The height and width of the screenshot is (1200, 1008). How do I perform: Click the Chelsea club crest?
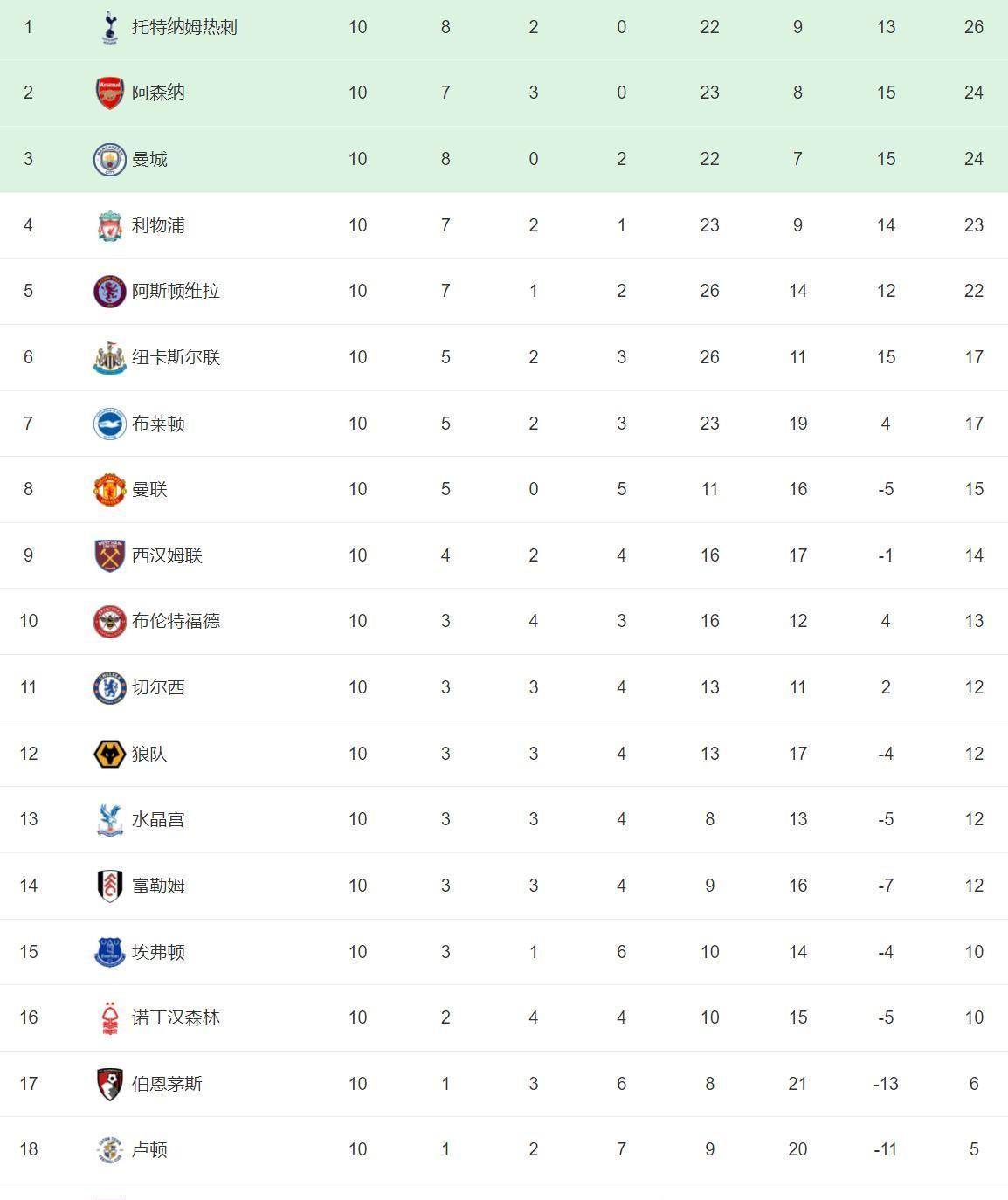click(x=109, y=687)
